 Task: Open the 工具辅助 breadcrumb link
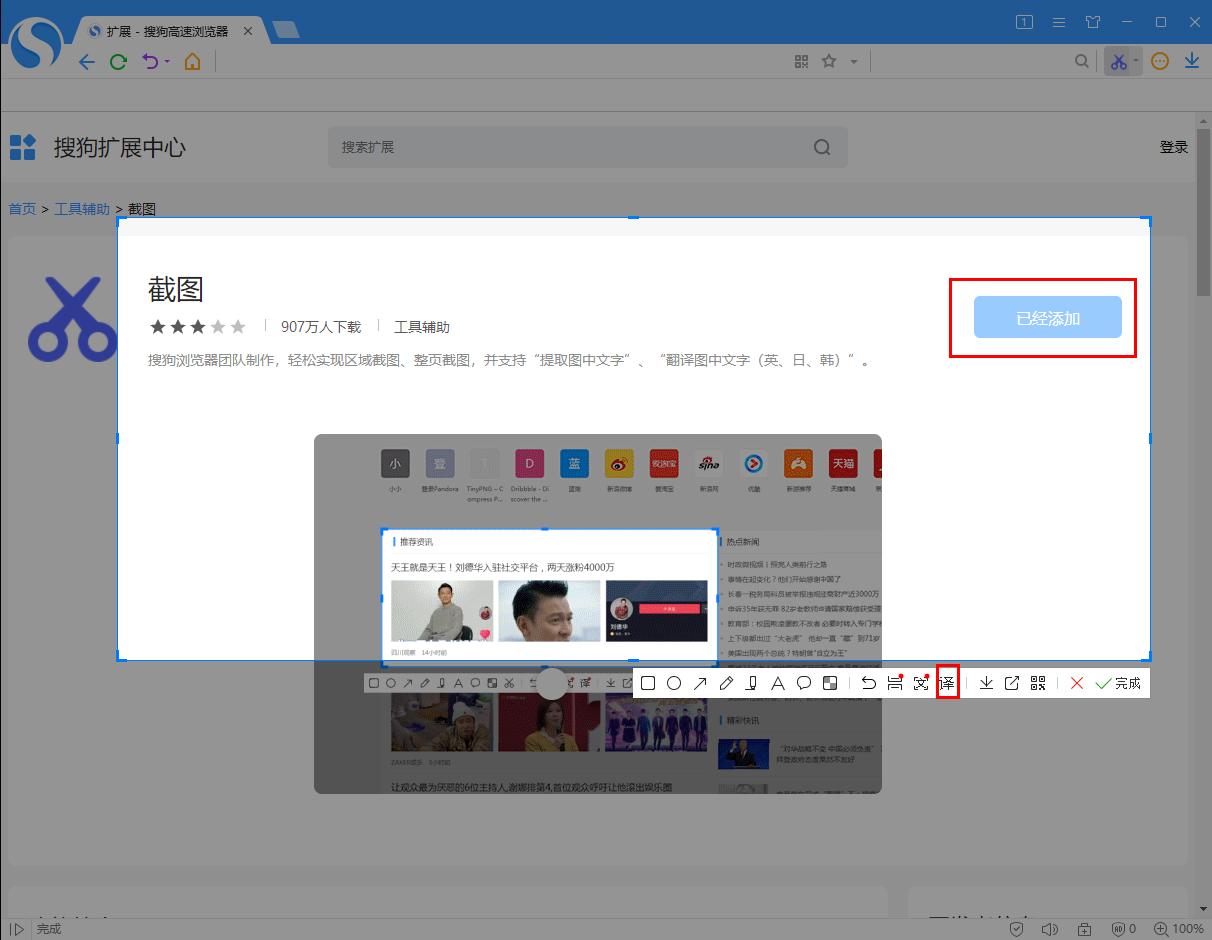tap(83, 208)
